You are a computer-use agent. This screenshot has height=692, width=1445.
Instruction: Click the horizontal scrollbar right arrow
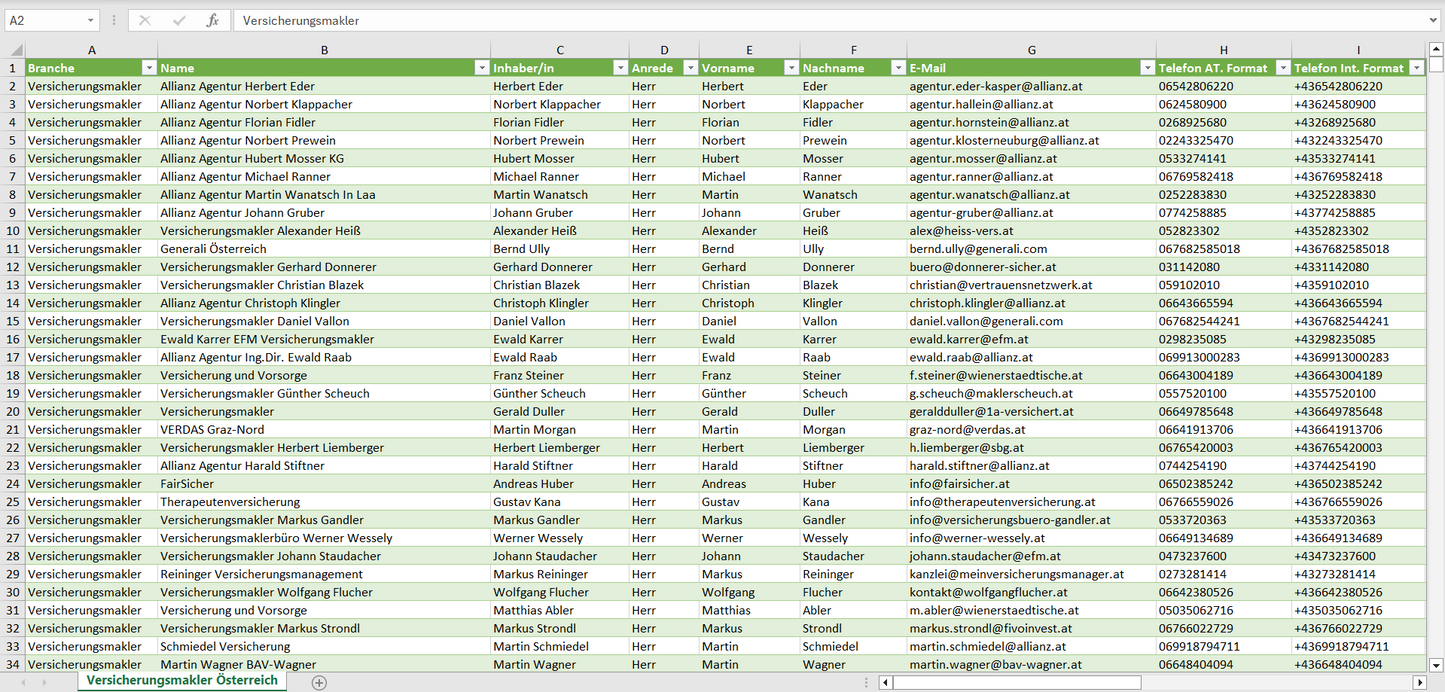tap(1419, 682)
